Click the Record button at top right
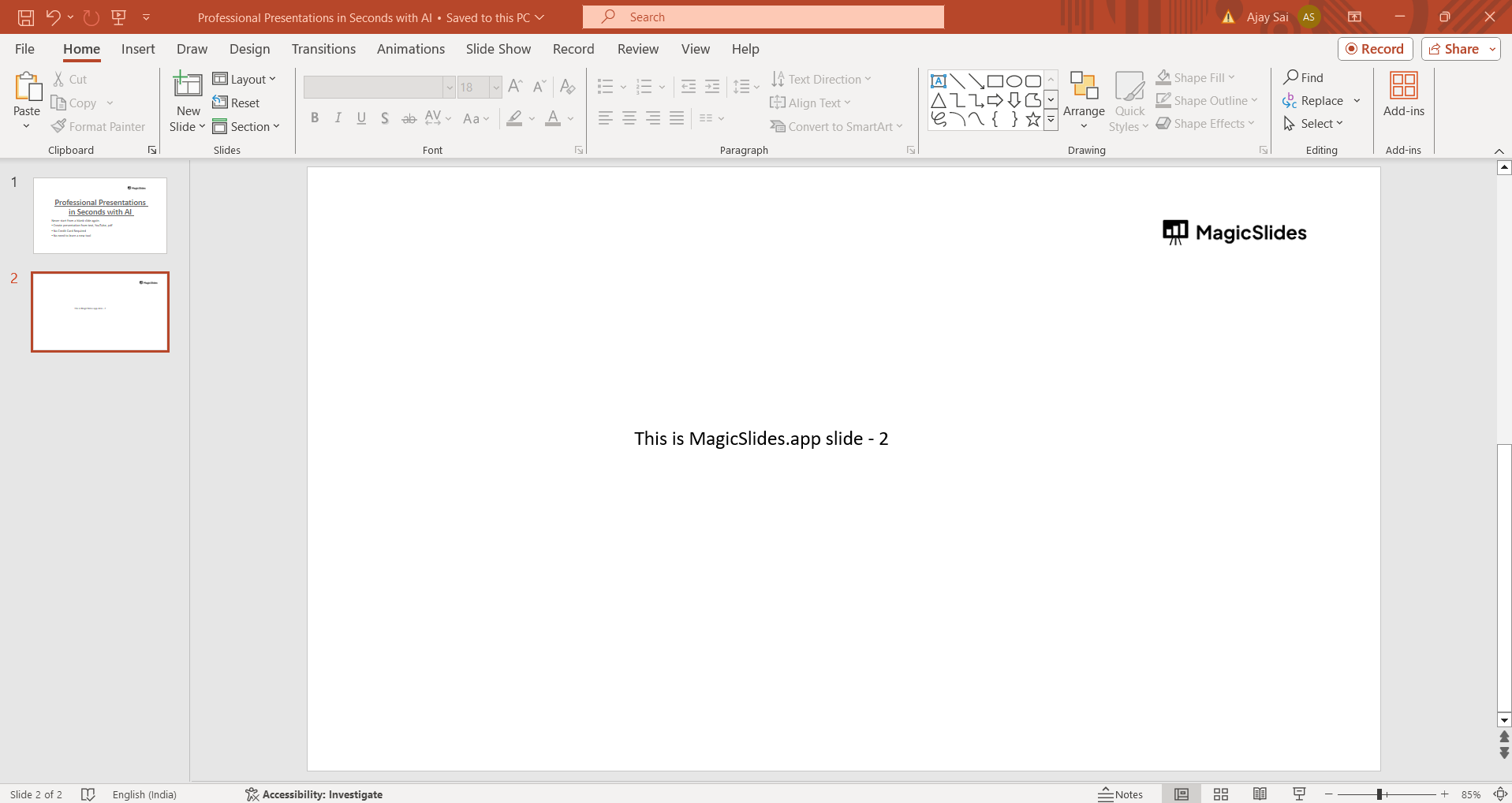 point(1375,49)
